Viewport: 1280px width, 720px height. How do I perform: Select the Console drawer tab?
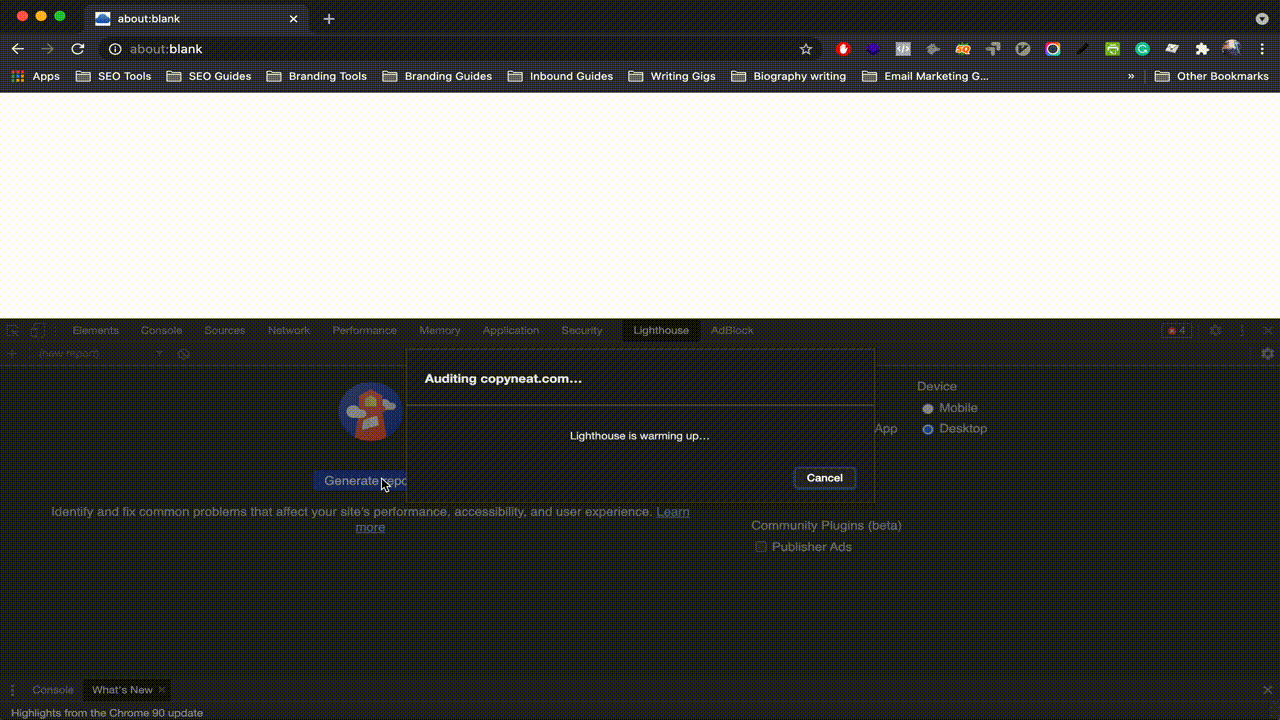click(x=53, y=690)
